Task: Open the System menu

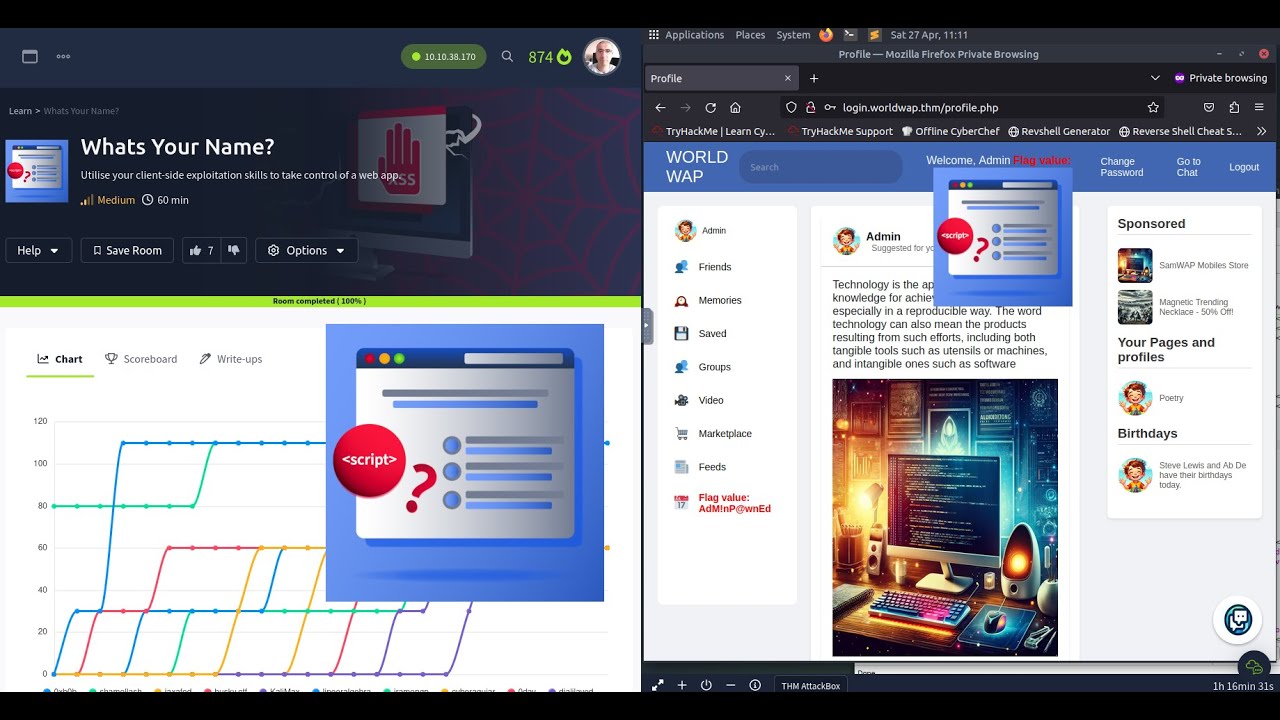Action: tap(793, 34)
